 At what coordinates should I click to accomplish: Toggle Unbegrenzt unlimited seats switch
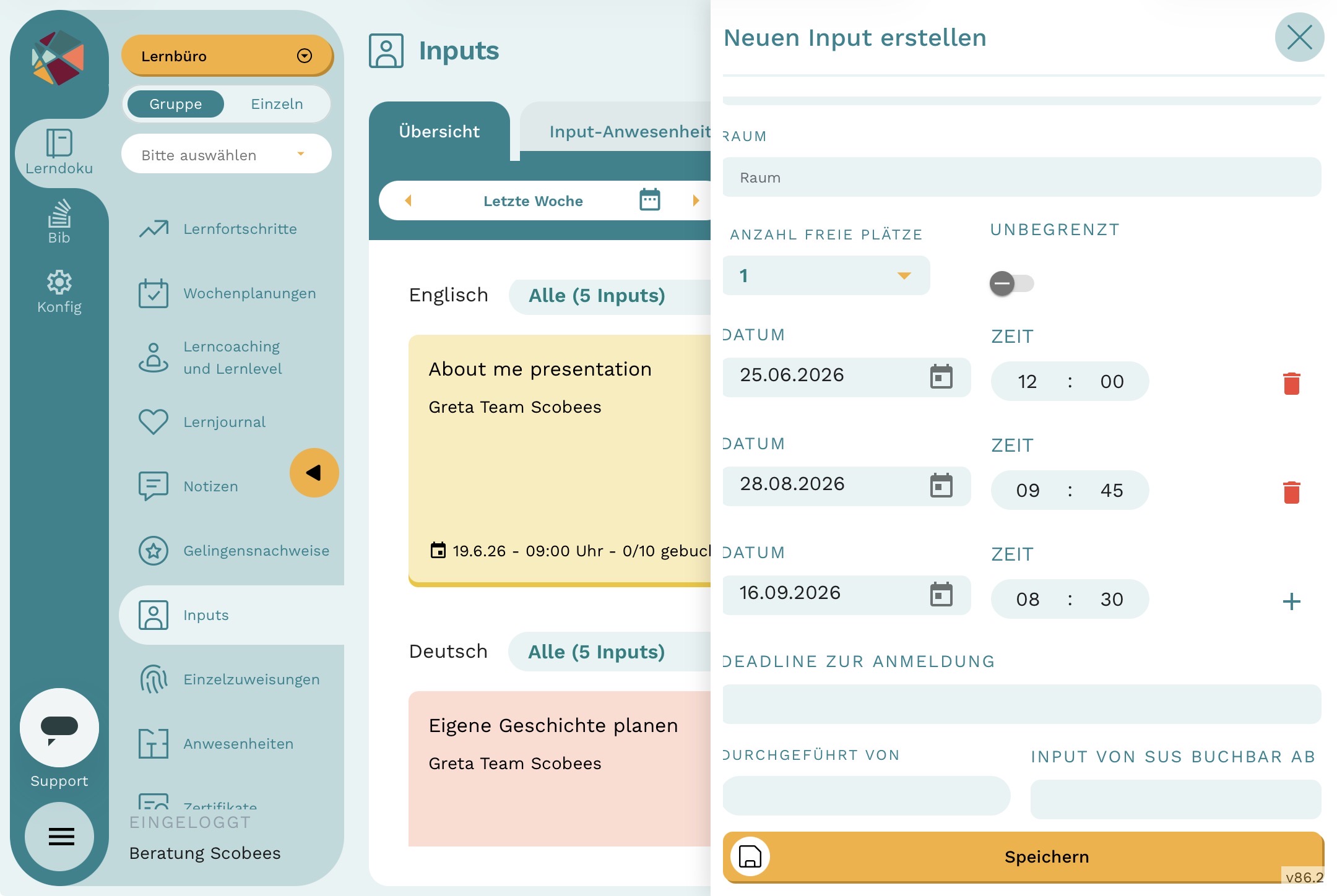[1011, 283]
